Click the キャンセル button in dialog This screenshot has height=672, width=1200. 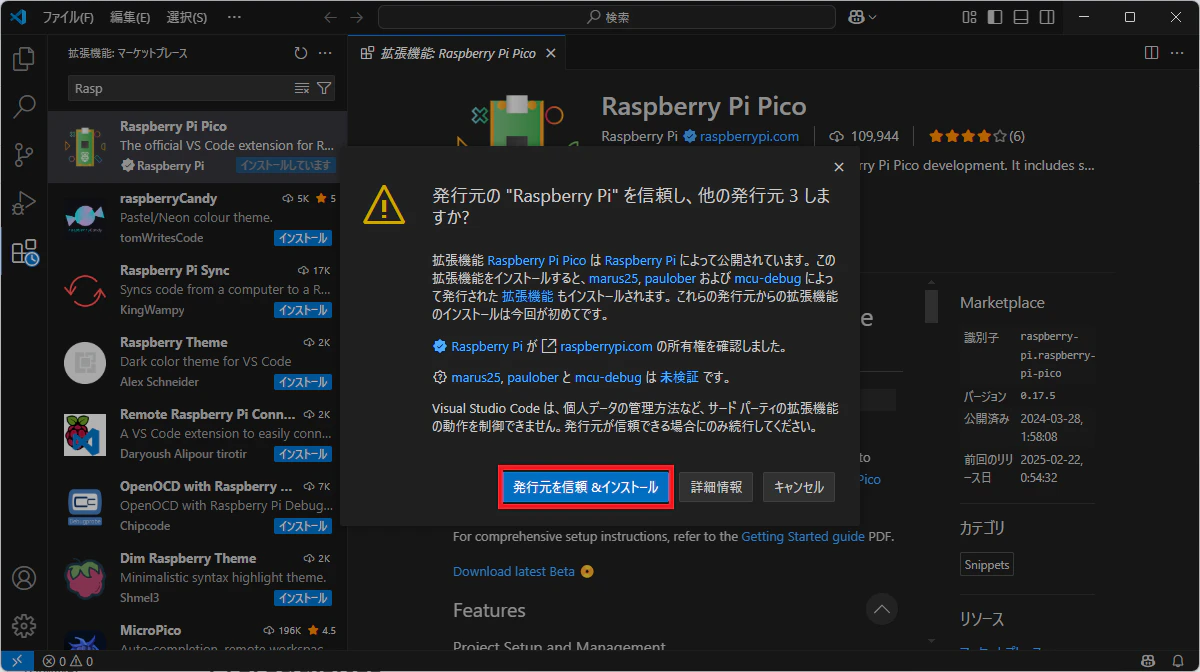[x=799, y=487]
